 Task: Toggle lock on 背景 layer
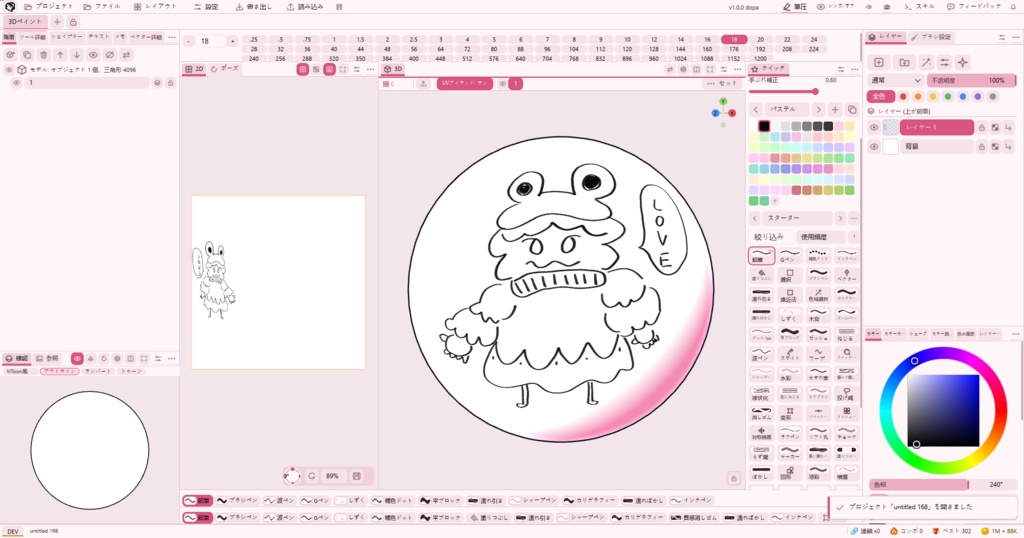tap(982, 147)
